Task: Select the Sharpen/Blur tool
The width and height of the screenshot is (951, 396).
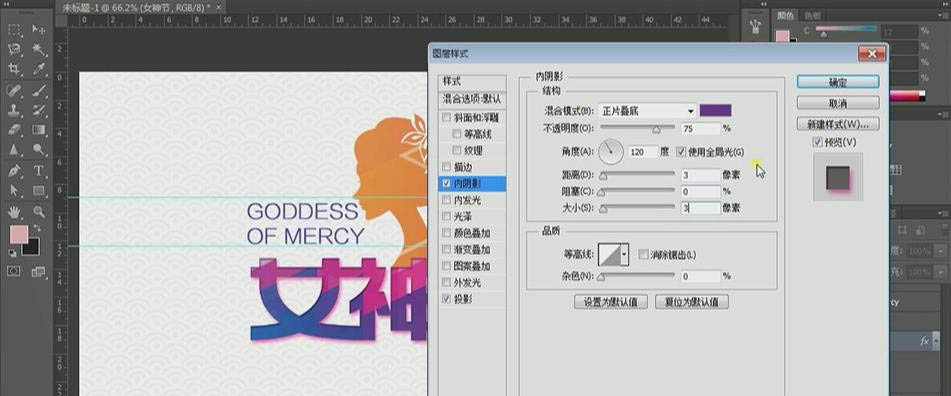Action: (x=15, y=149)
